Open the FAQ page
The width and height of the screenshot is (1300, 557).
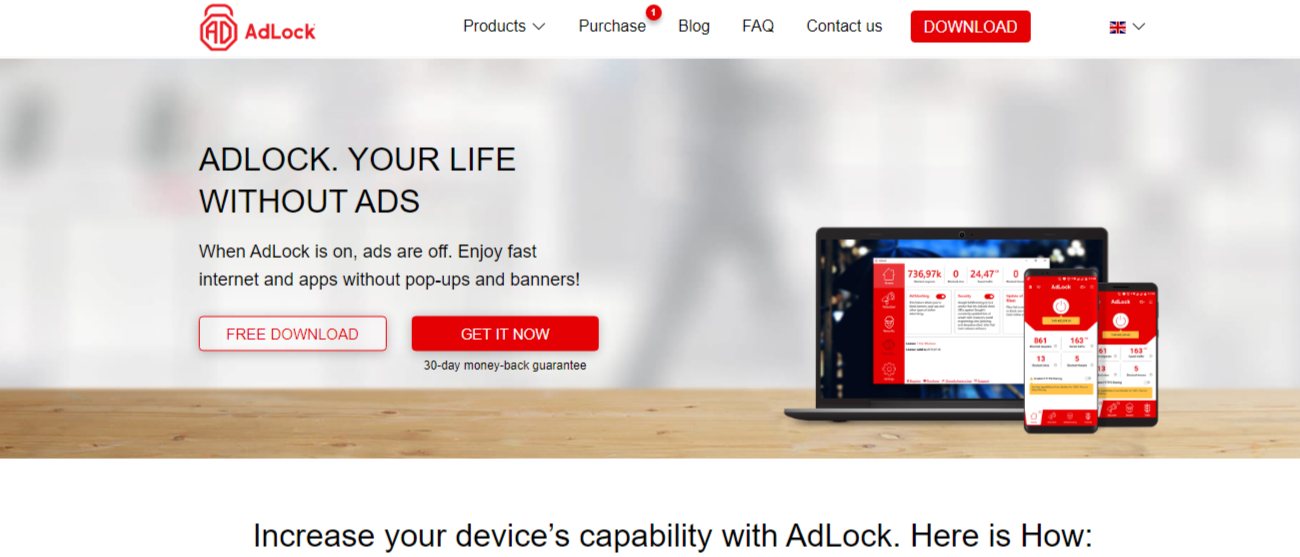click(x=758, y=26)
